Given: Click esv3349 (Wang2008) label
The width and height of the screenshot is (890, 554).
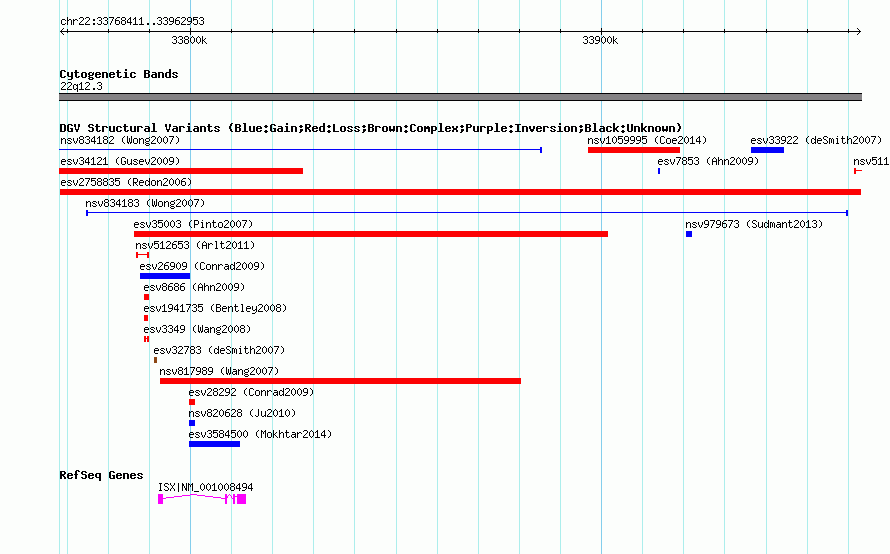Looking at the screenshot, I should (x=197, y=329).
